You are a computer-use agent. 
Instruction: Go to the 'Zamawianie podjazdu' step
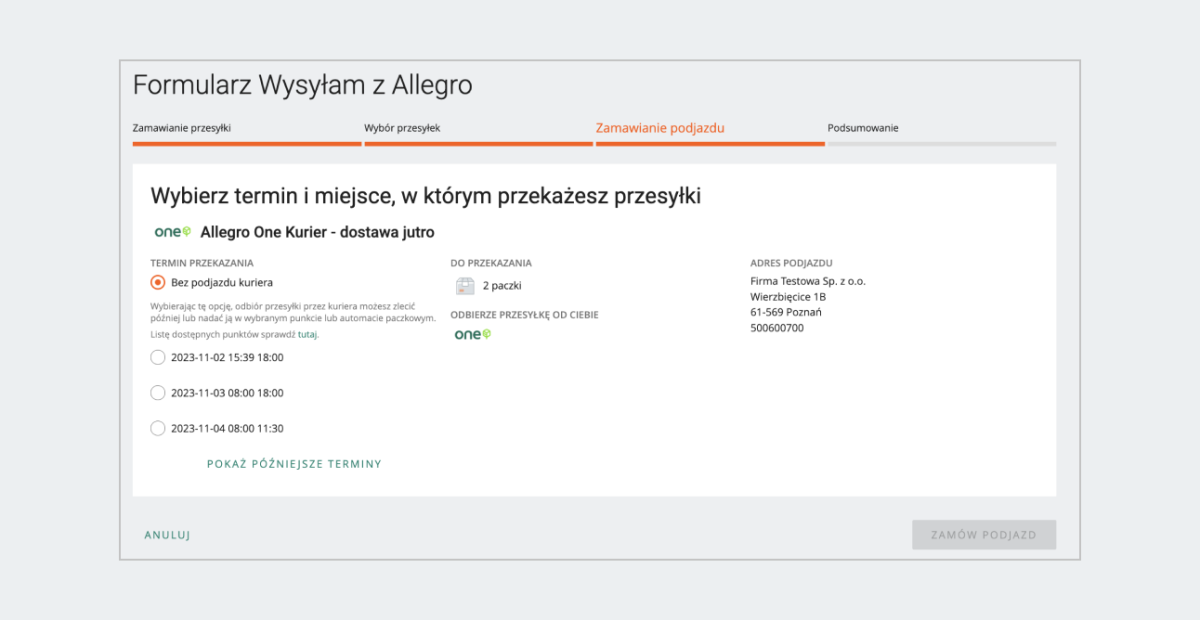pyautogui.click(x=661, y=128)
